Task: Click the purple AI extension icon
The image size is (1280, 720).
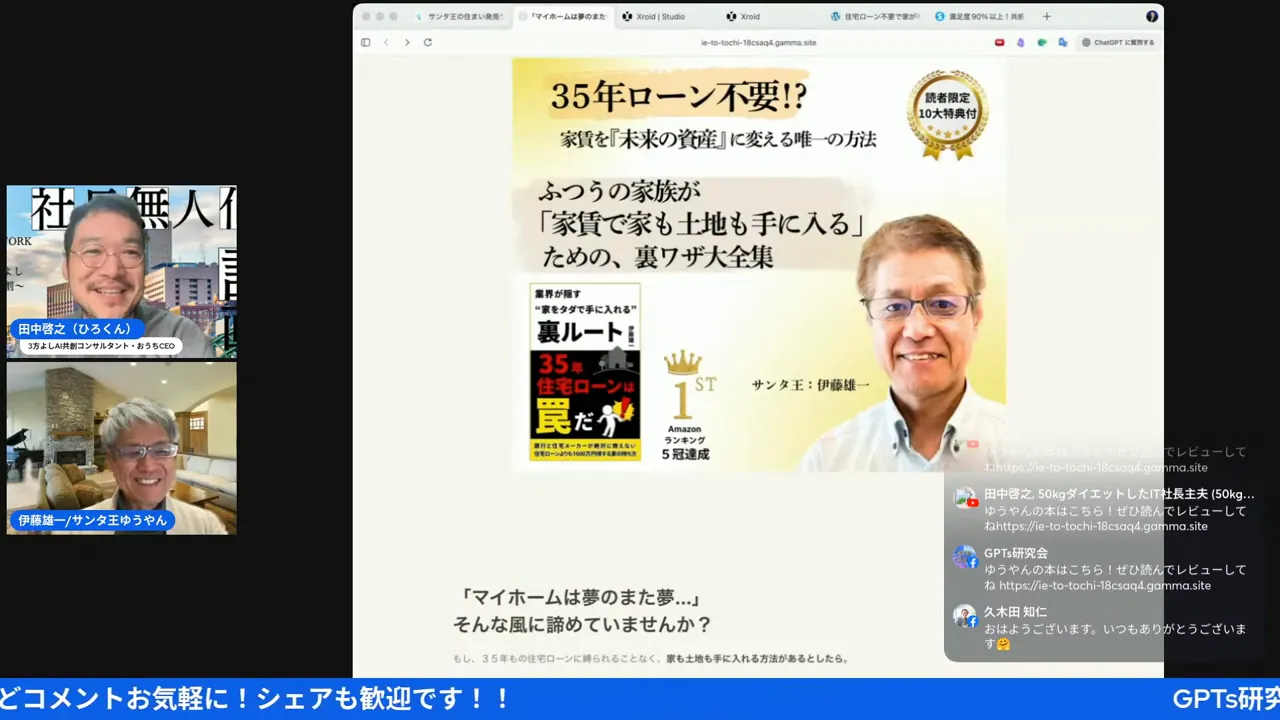Action: [x=1021, y=42]
